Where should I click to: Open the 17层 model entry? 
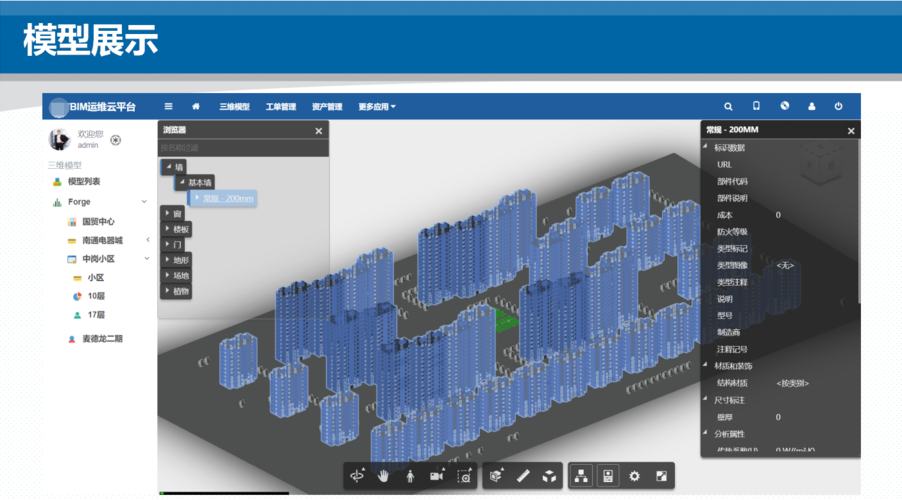pos(96,315)
